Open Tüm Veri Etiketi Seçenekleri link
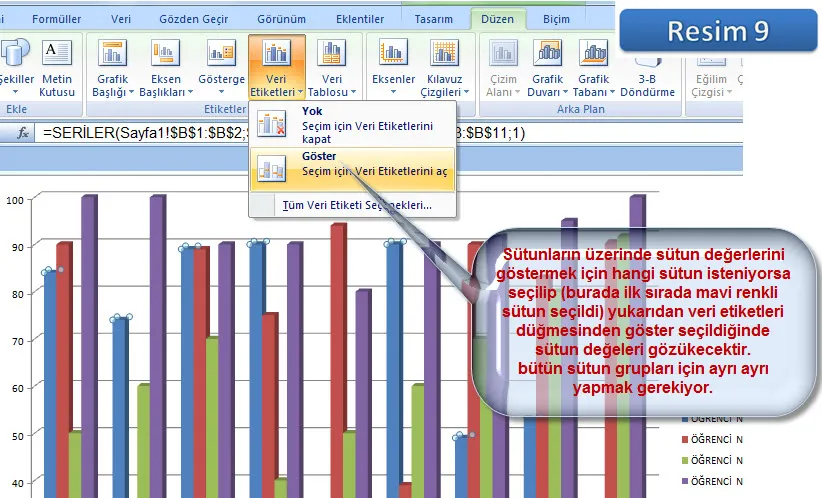822x498 pixels. coord(357,205)
